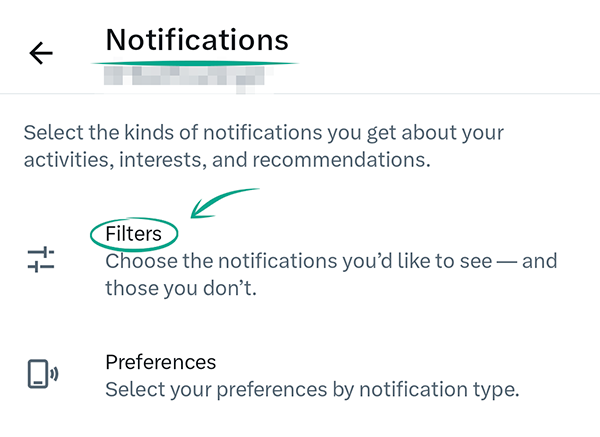Click the green underline below Notifications

200,64
